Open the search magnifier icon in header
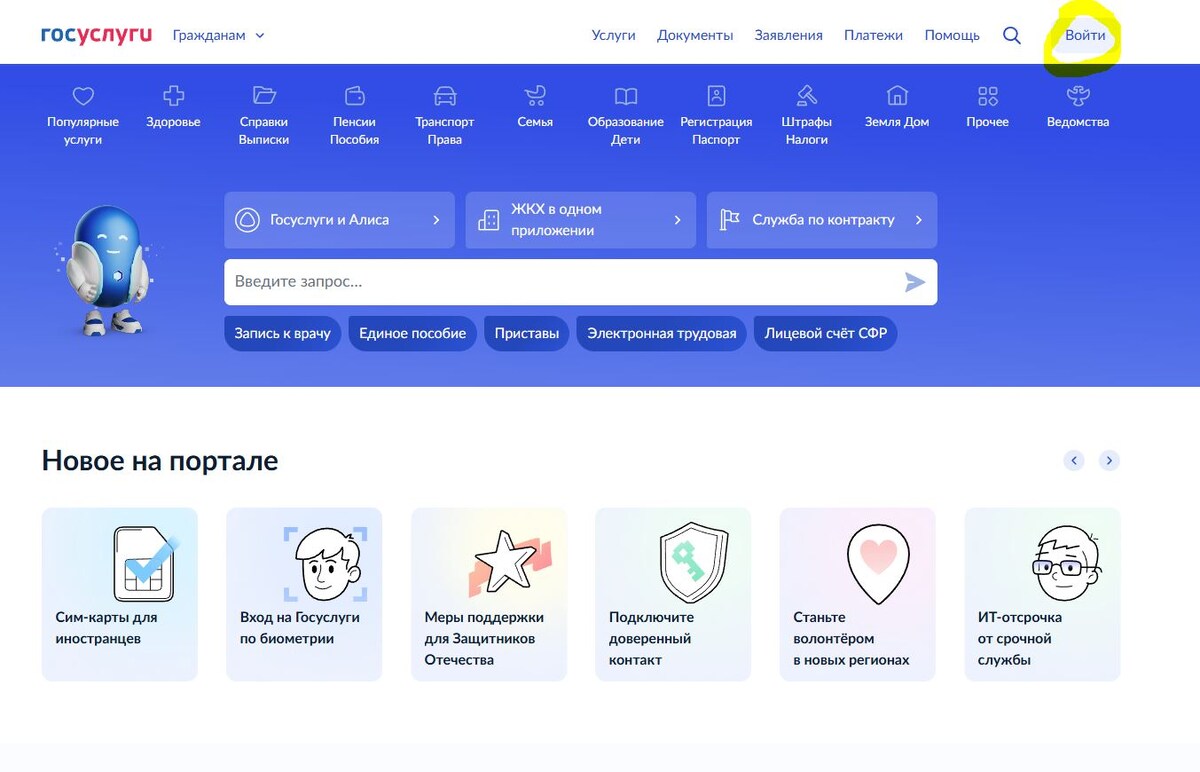Screen dimensions: 1200x772 tap(1012, 35)
